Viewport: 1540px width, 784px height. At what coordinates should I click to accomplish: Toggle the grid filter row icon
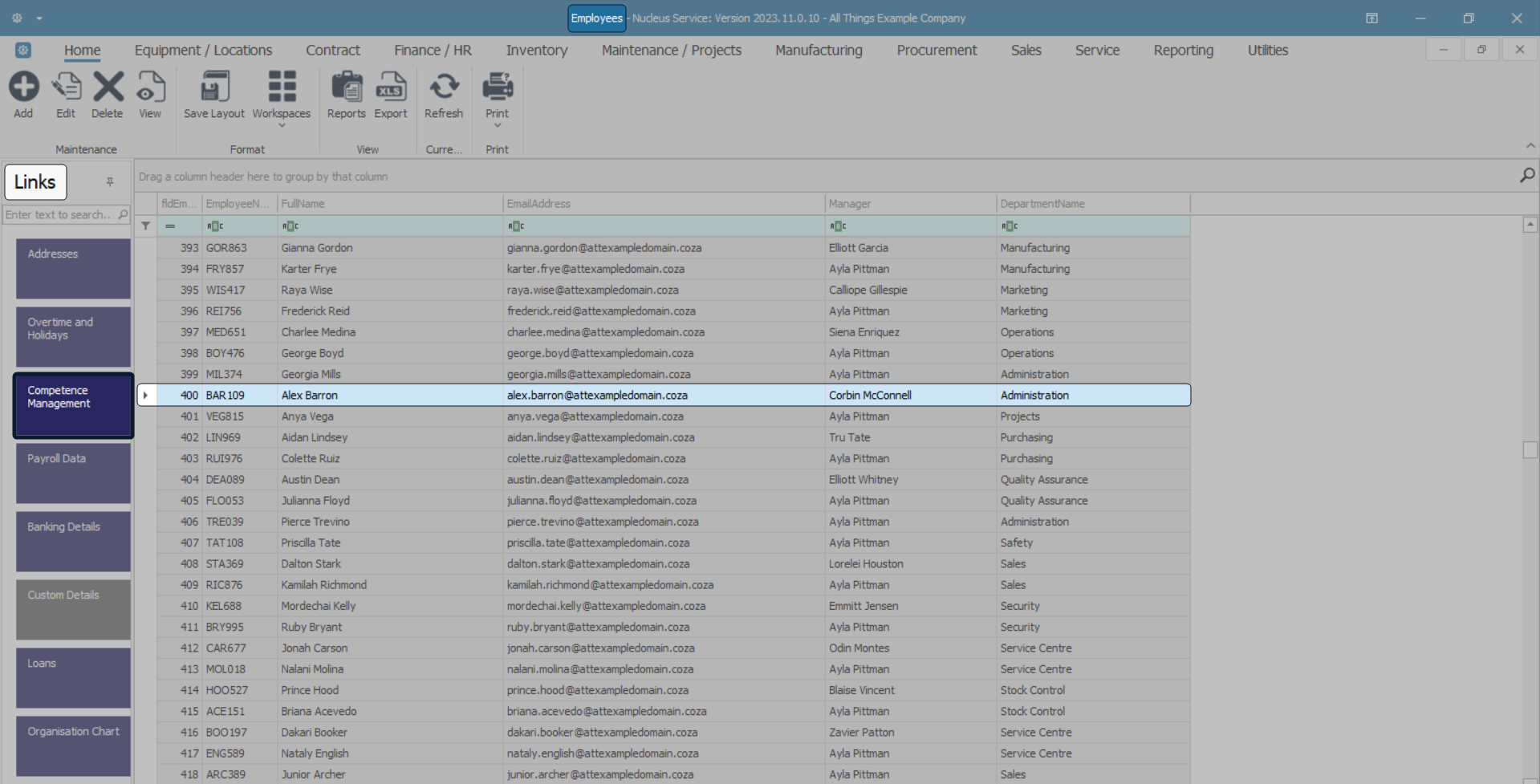[x=146, y=226]
